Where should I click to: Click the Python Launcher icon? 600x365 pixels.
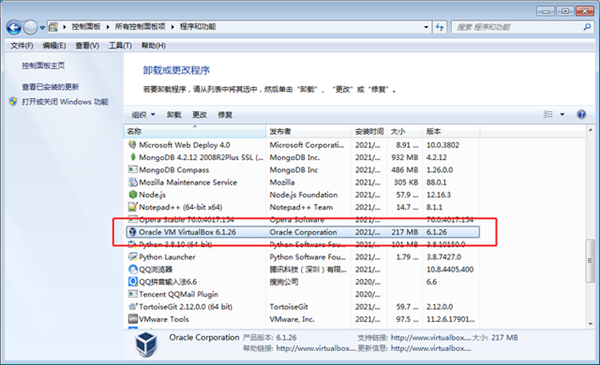[132, 257]
